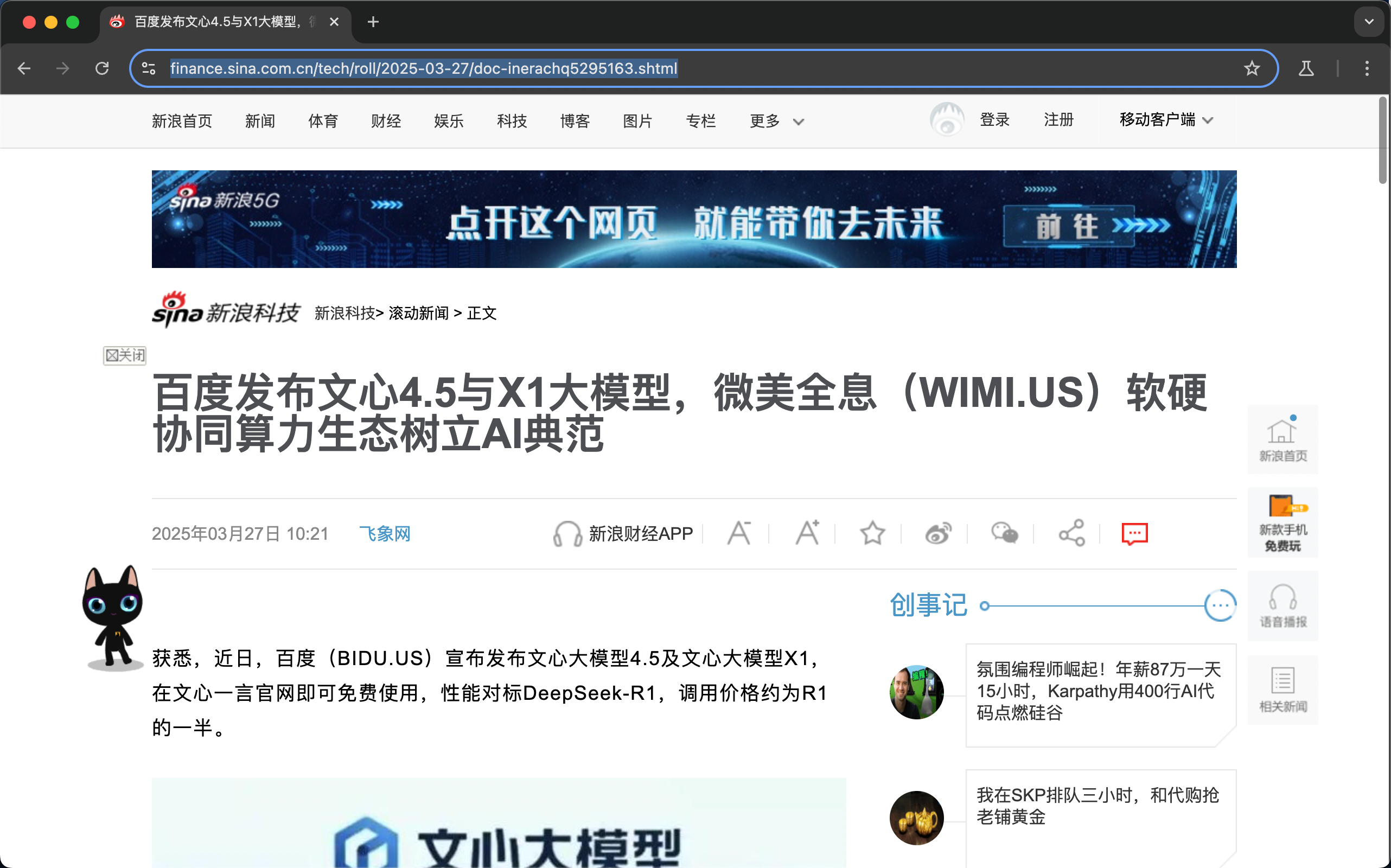The height and width of the screenshot is (868, 1391).
Task: Click the 语音播报 sidebar headphone icon
Action: tap(1282, 605)
